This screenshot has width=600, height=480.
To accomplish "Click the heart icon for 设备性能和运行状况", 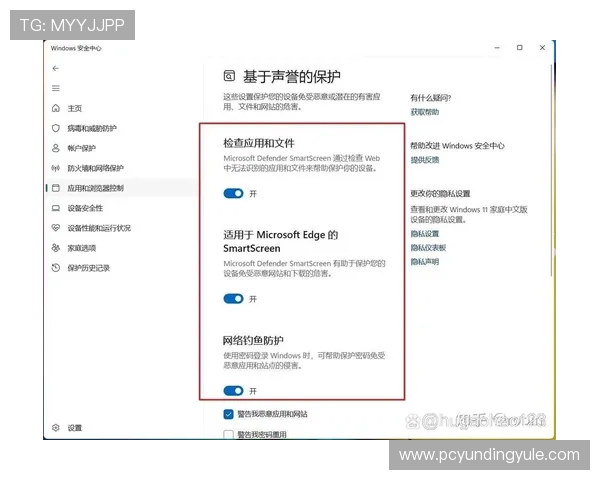I will pyautogui.click(x=56, y=228).
